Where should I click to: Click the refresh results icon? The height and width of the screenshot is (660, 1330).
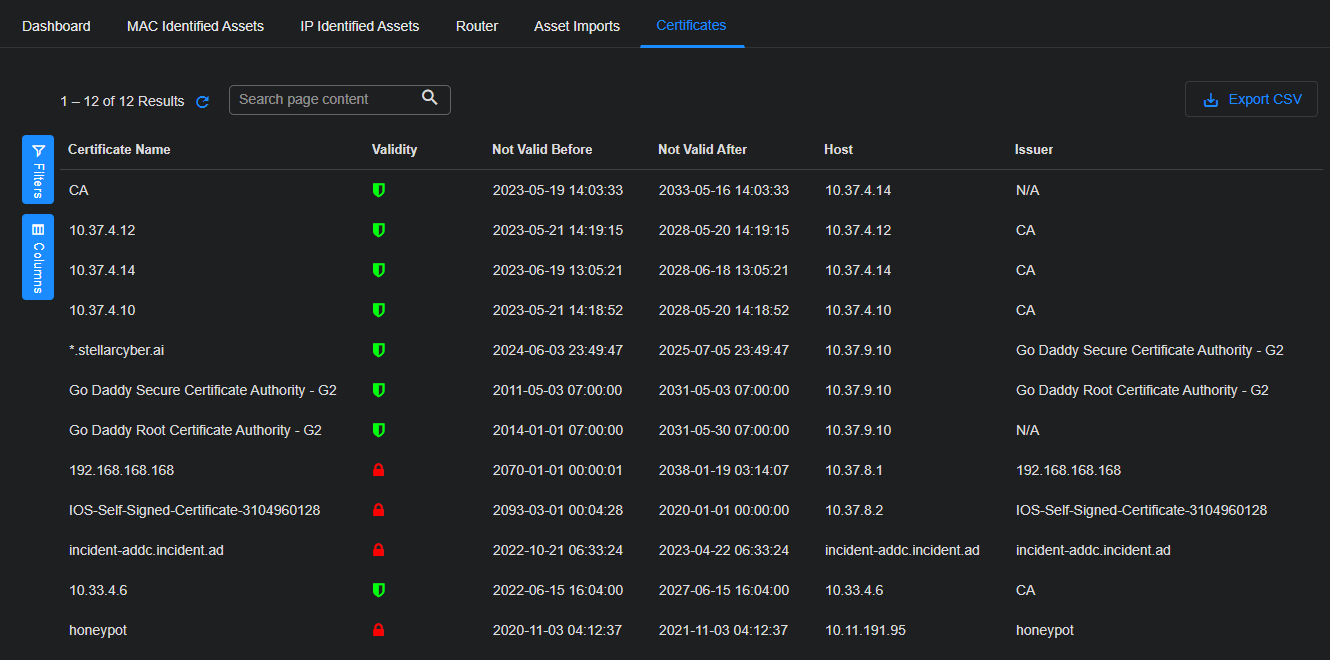pos(203,102)
